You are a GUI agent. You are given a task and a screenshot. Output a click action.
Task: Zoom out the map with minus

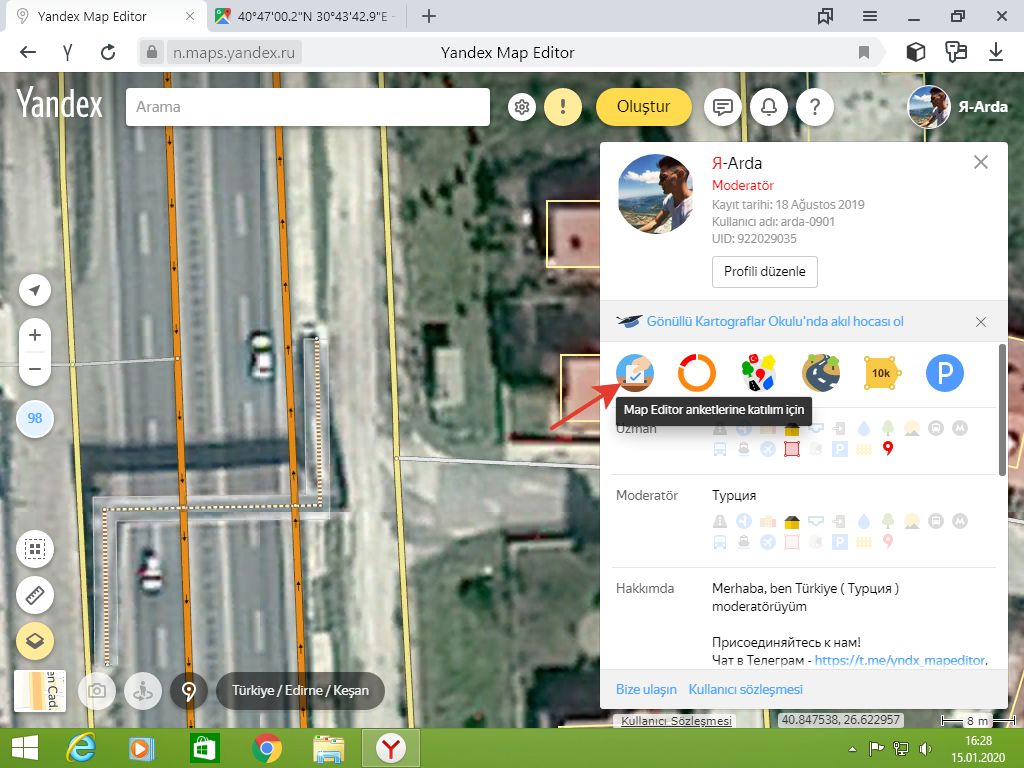(35, 369)
